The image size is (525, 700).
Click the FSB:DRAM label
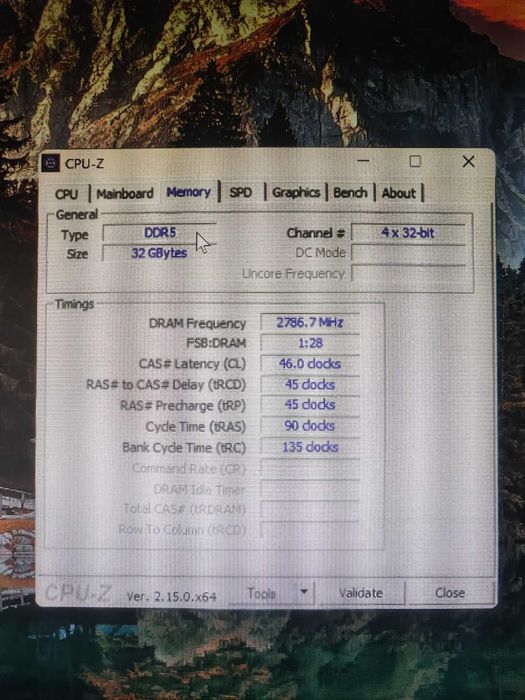pyautogui.click(x=216, y=343)
